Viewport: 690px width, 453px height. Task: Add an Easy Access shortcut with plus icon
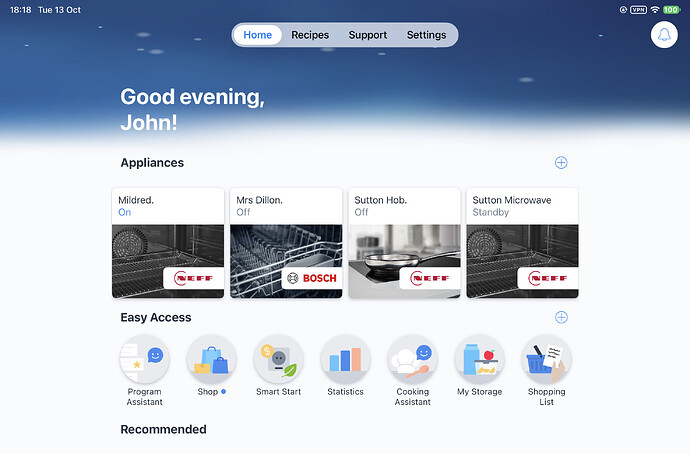coord(561,317)
